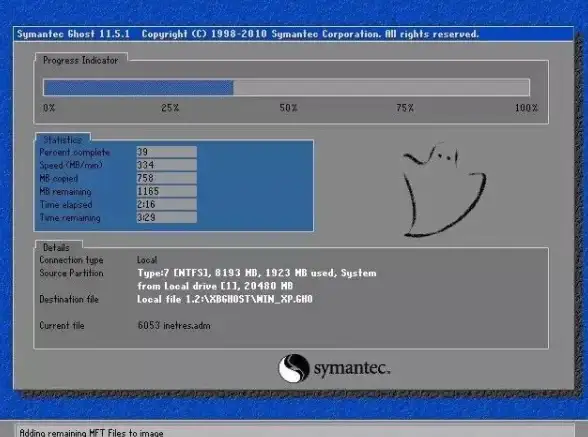Image resolution: width=588 pixels, height=437 pixels.
Task: Click the status bar message at bottom
Action: [x=92, y=432]
